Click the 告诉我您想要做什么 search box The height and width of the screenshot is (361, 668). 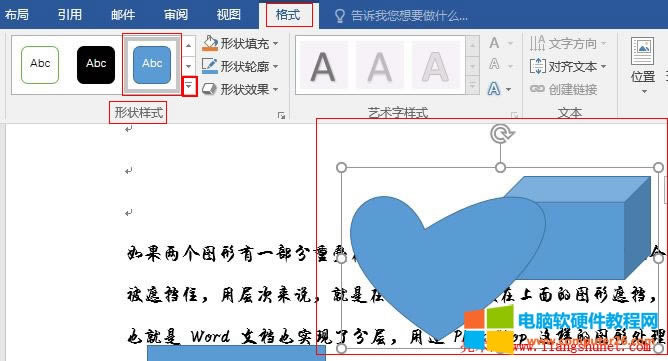pos(409,16)
